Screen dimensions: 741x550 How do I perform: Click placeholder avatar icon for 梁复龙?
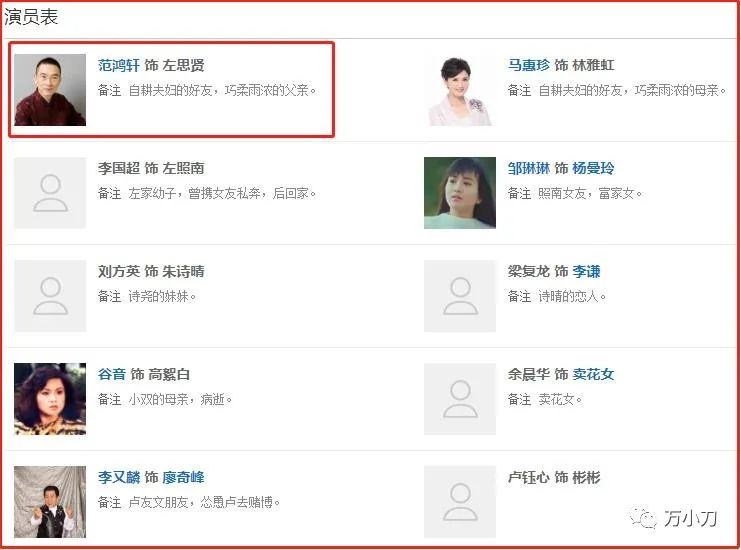click(460, 296)
